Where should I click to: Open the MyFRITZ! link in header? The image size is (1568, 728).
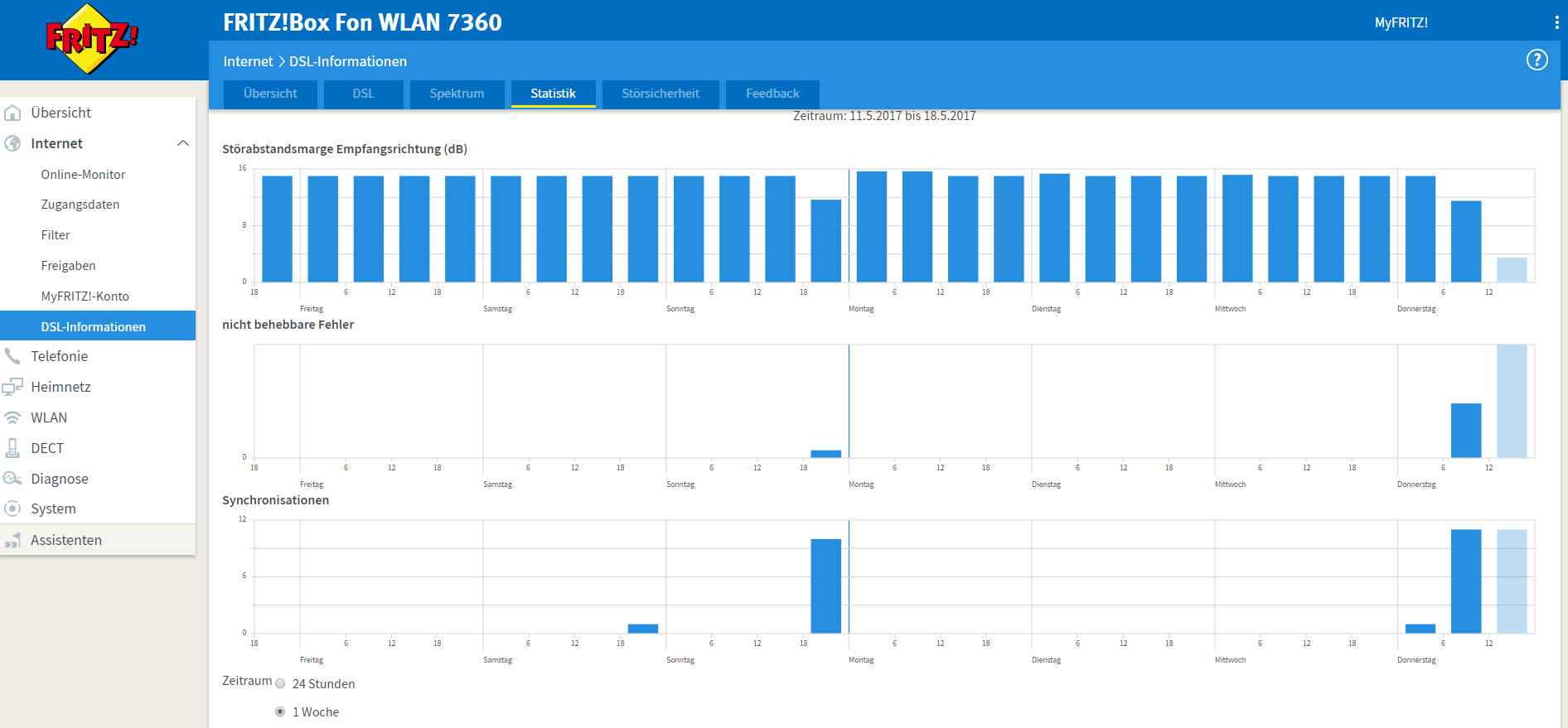1401,23
